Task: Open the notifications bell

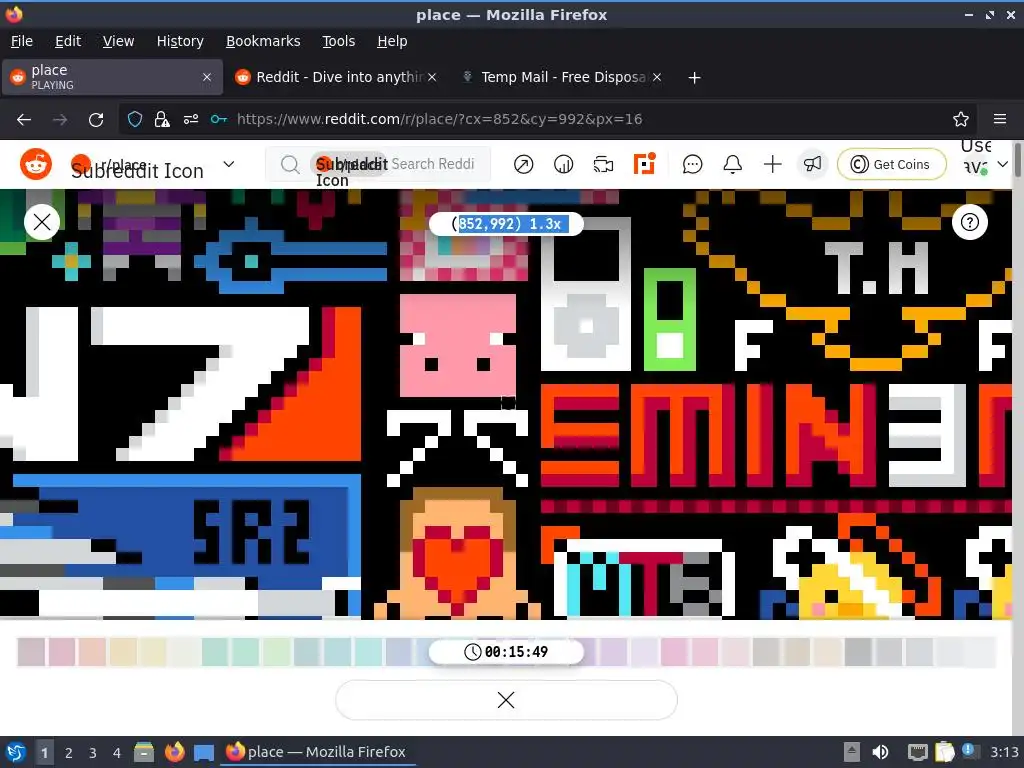Action: [733, 164]
